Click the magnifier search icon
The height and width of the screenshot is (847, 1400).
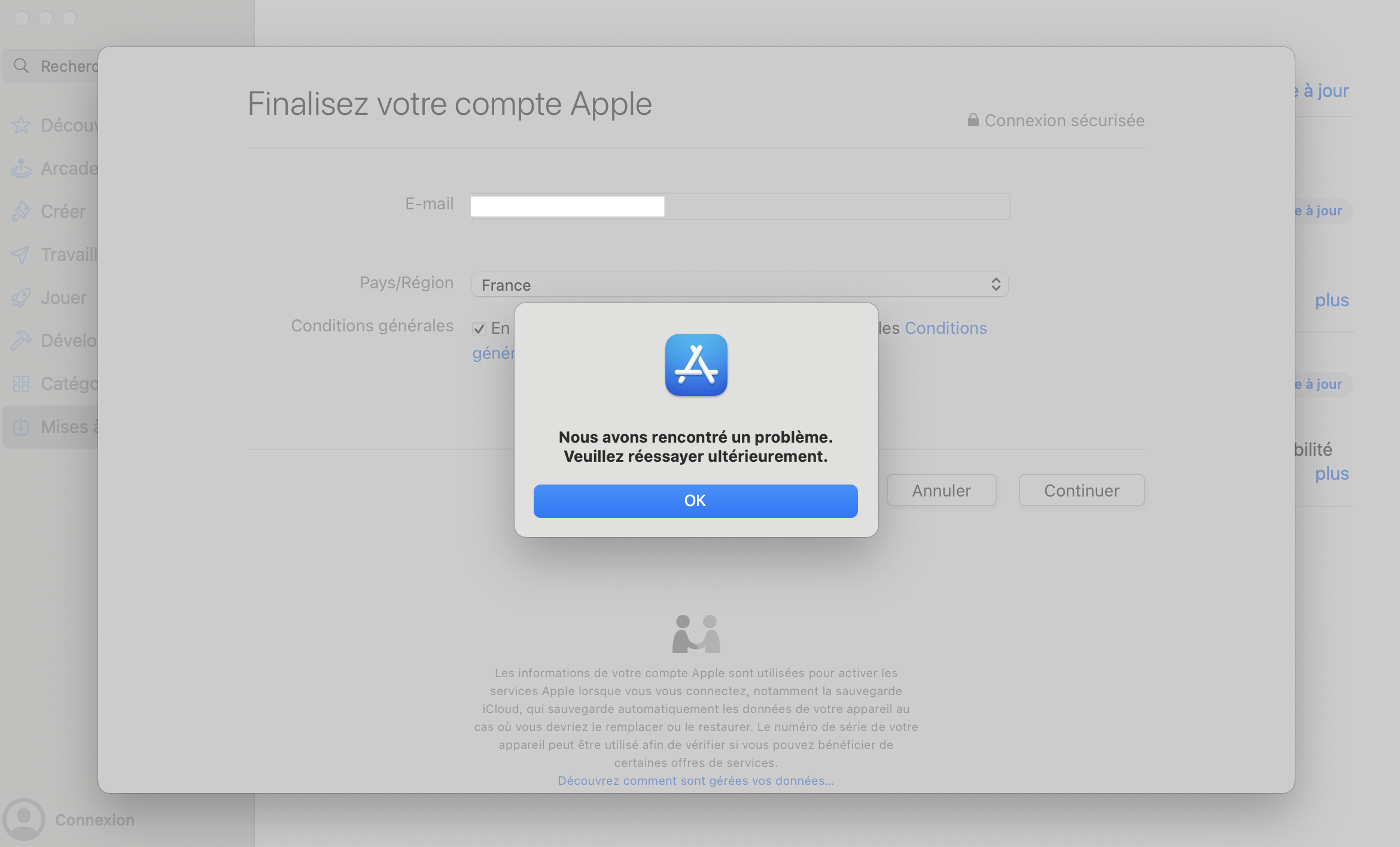(21, 66)
